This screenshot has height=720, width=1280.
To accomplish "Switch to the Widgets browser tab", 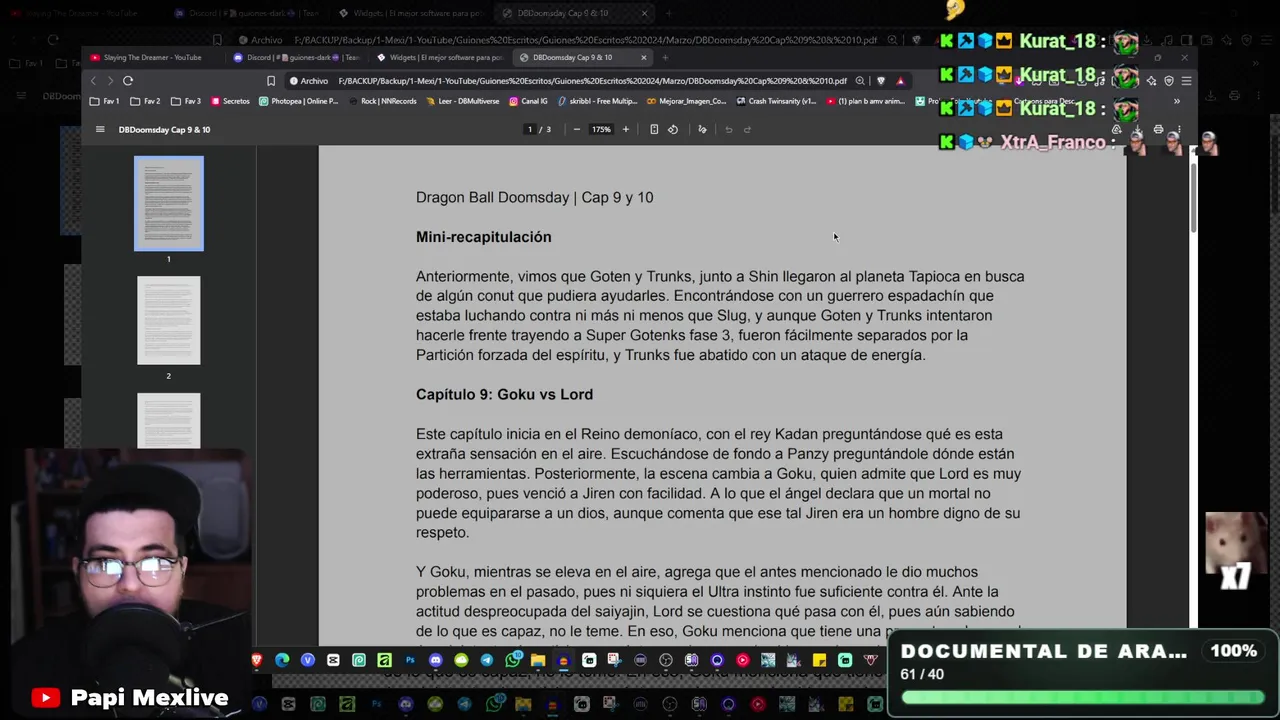I will [440, 57].
